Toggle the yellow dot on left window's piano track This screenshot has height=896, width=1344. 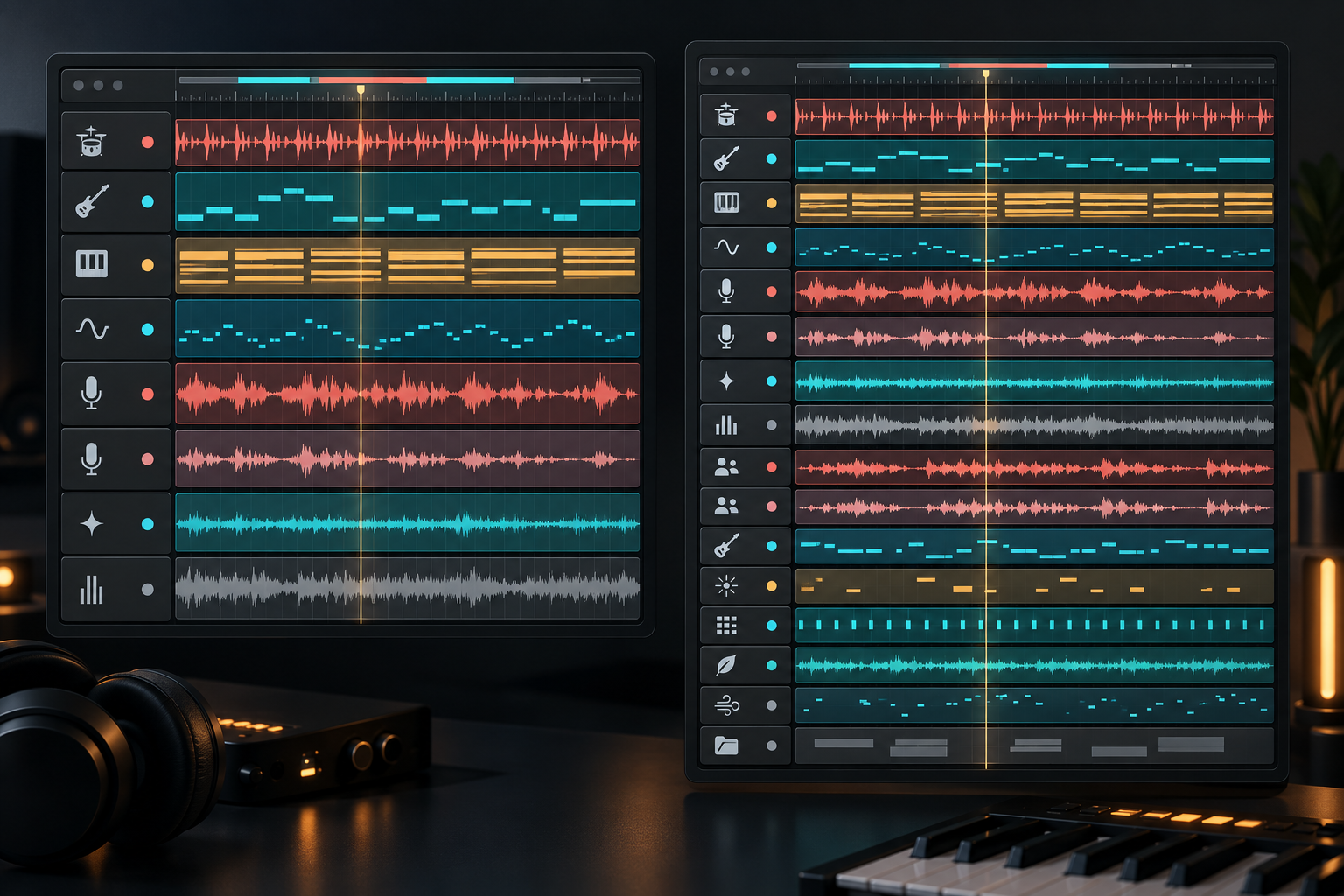point(148,265)
